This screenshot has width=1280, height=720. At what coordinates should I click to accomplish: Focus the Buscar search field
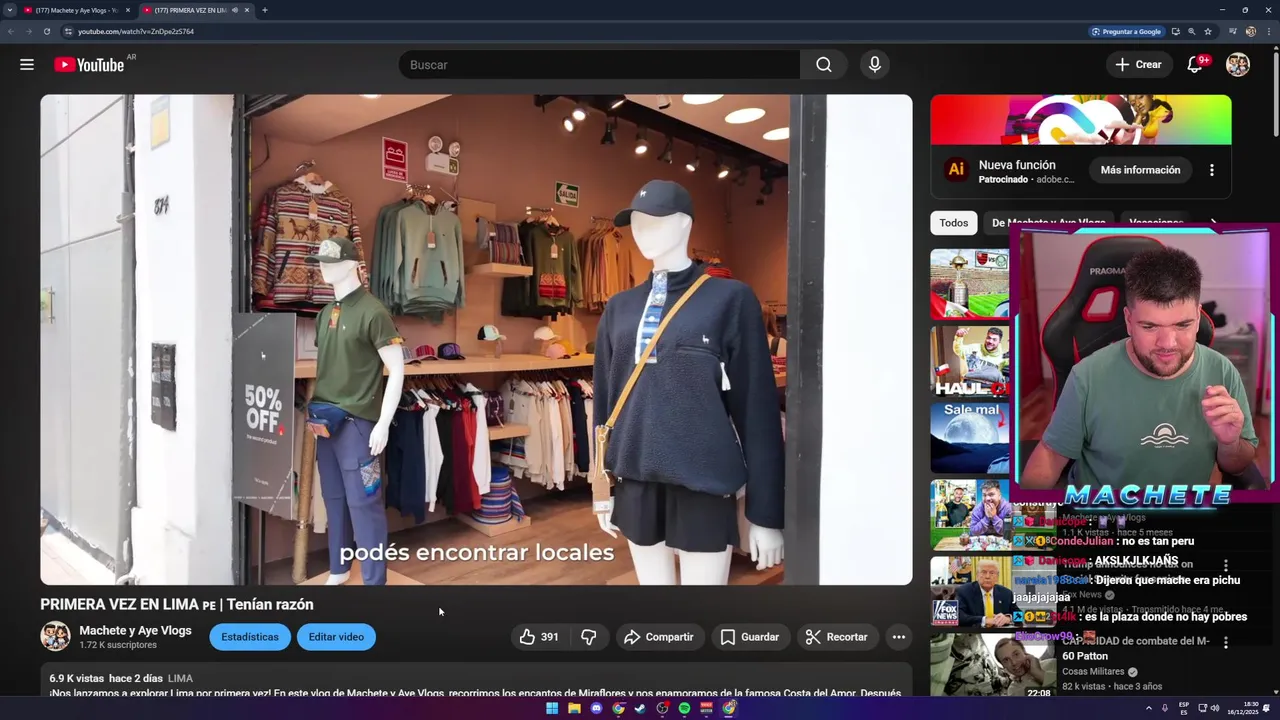[x=600, y=65]
